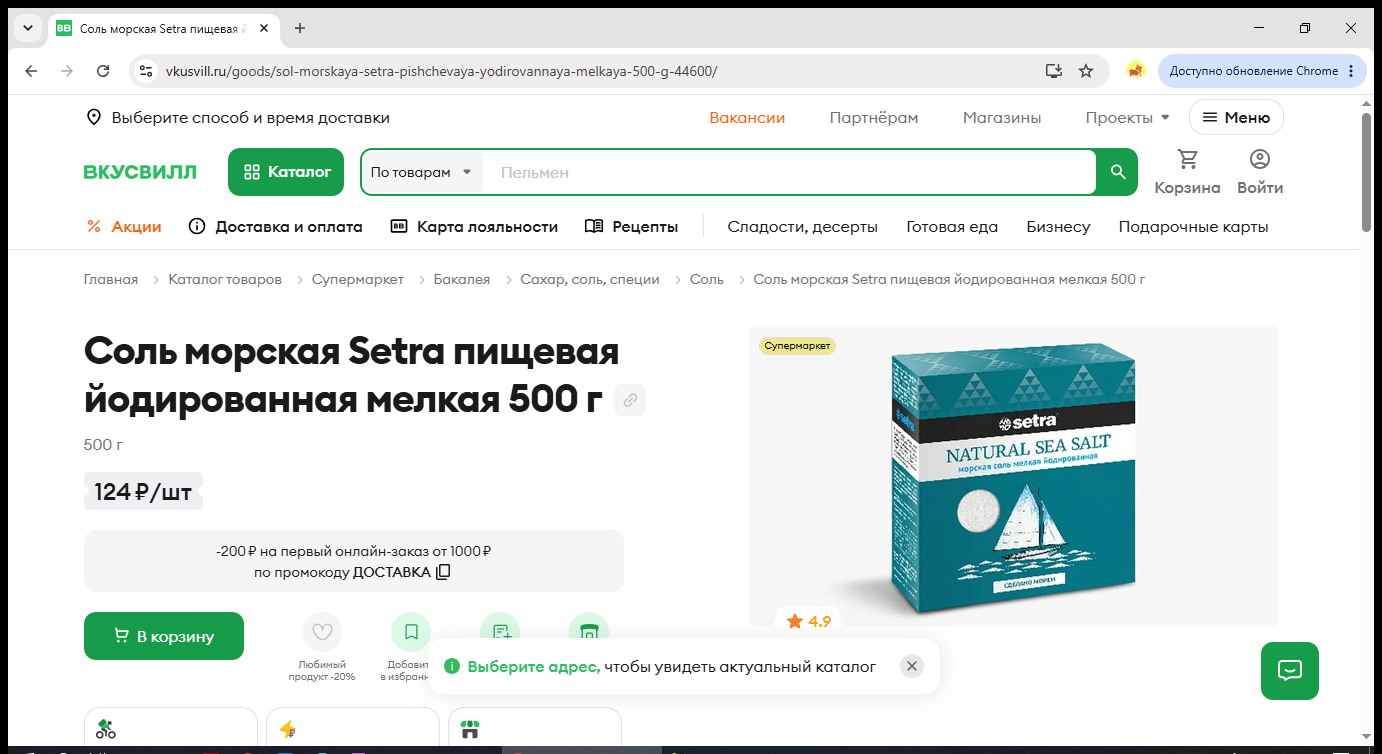Expand the Проекты dropdown
The image size is (1382, 754).
[1127, 118]
